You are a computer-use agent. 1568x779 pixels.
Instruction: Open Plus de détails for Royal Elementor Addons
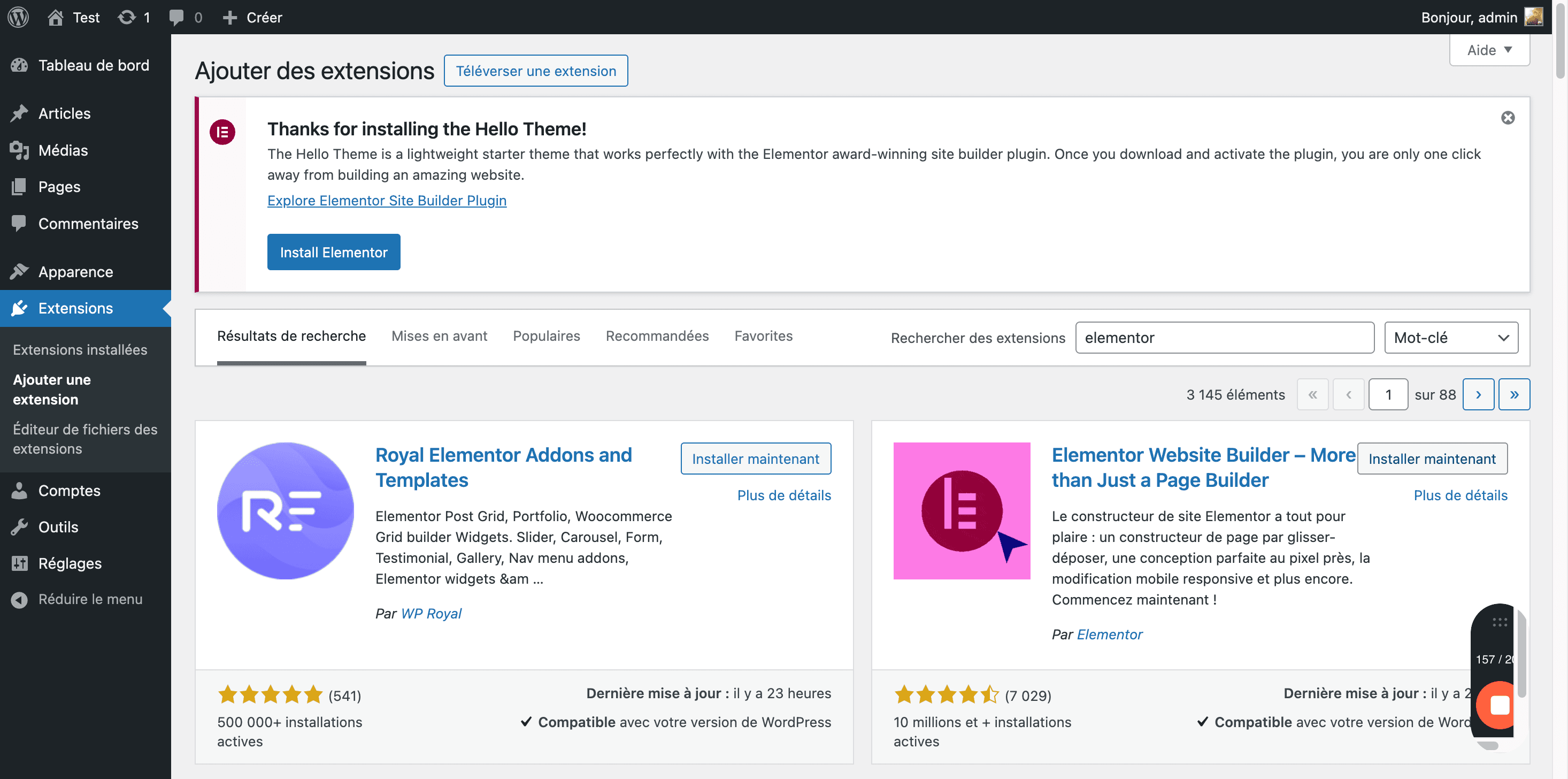click(784, 495)
